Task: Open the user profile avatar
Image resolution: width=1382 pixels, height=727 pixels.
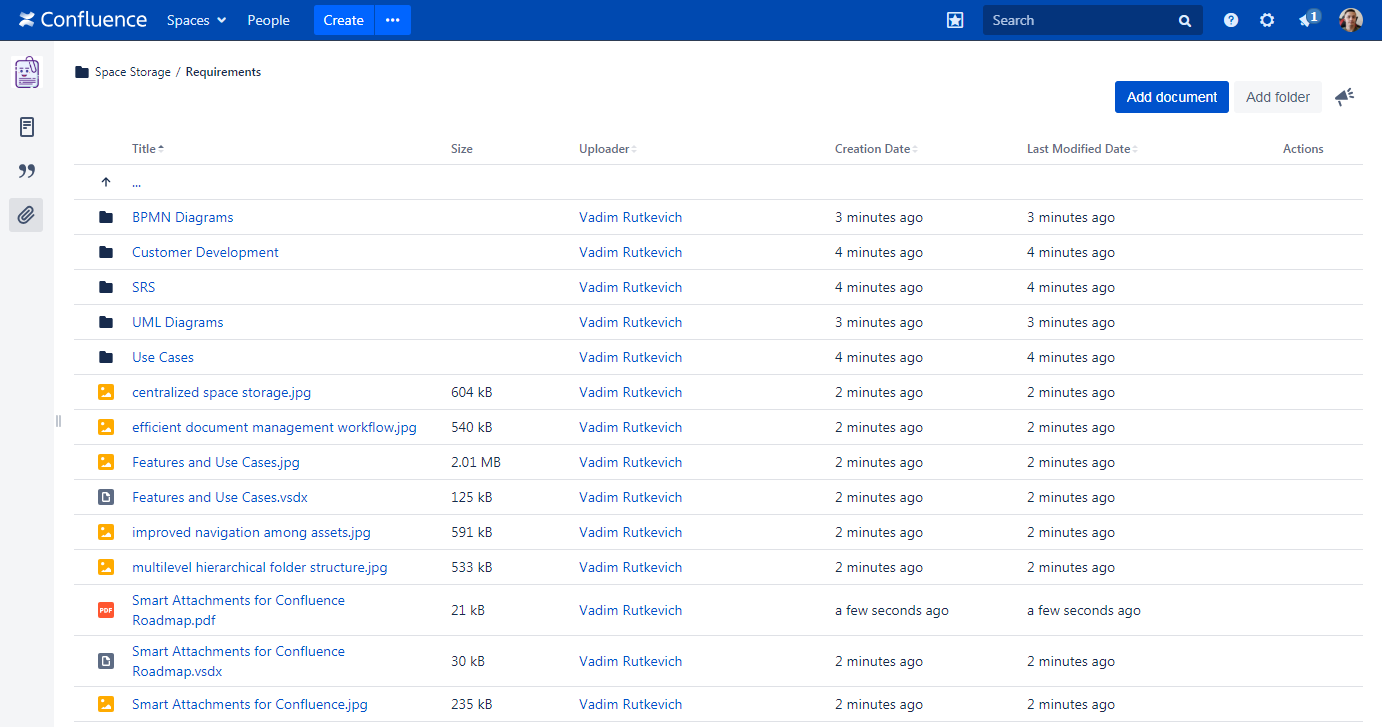Action: click(x=1350, y=20)
